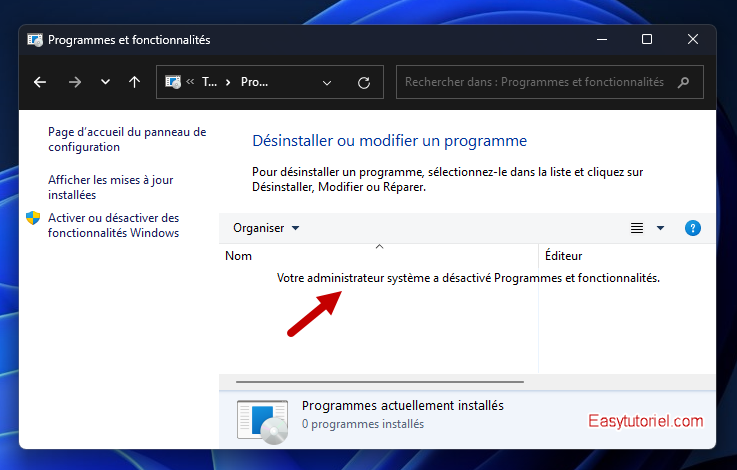Open 'Afficher les mises à jour installées'

click(110, 187)
